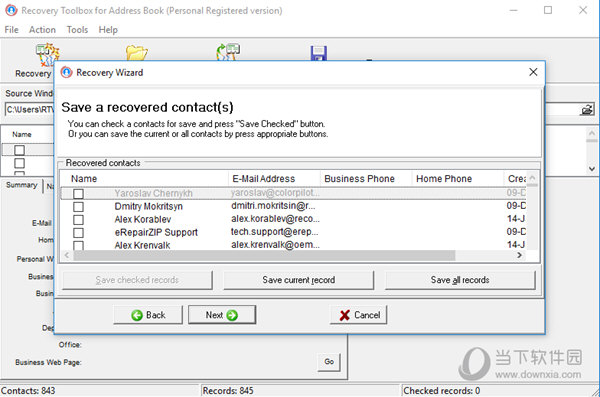This screenshot has height=397, width=600.
Task: Open the File menu
Action: coord(11,29)
